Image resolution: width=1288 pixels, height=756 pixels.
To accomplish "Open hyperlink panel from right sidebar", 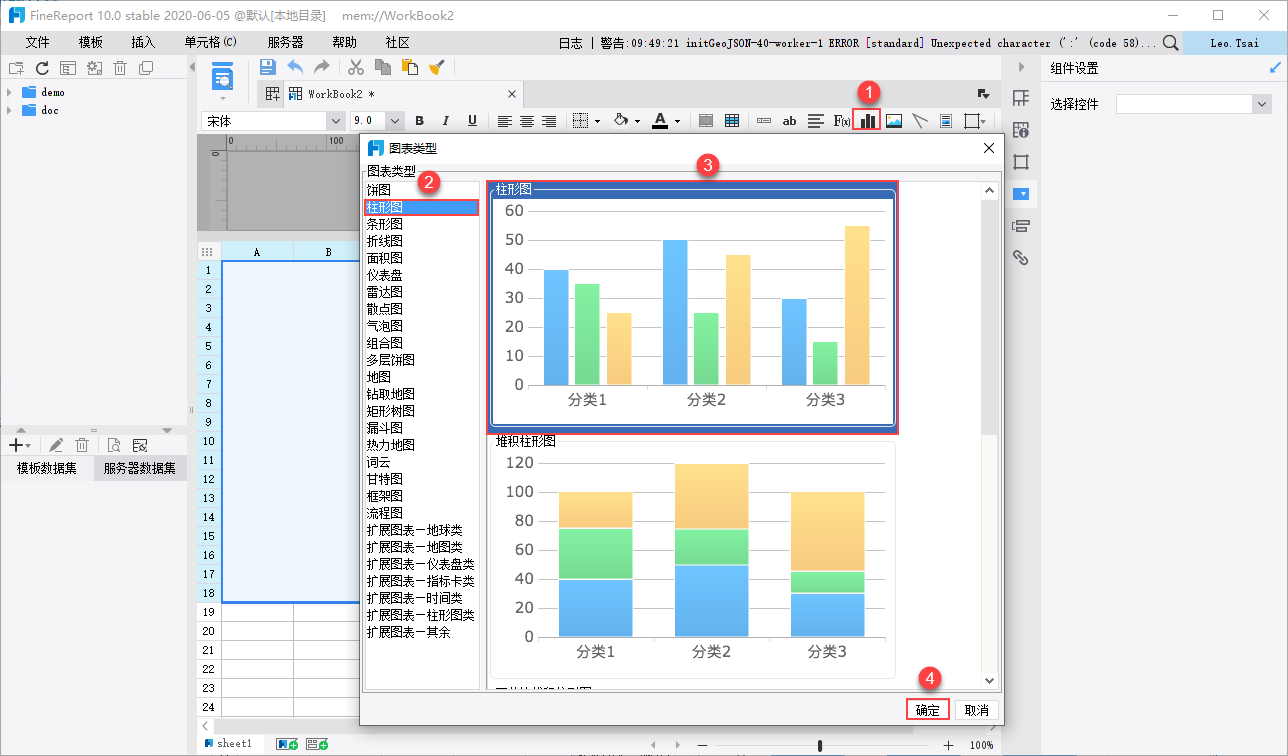I will [1021, 258].
